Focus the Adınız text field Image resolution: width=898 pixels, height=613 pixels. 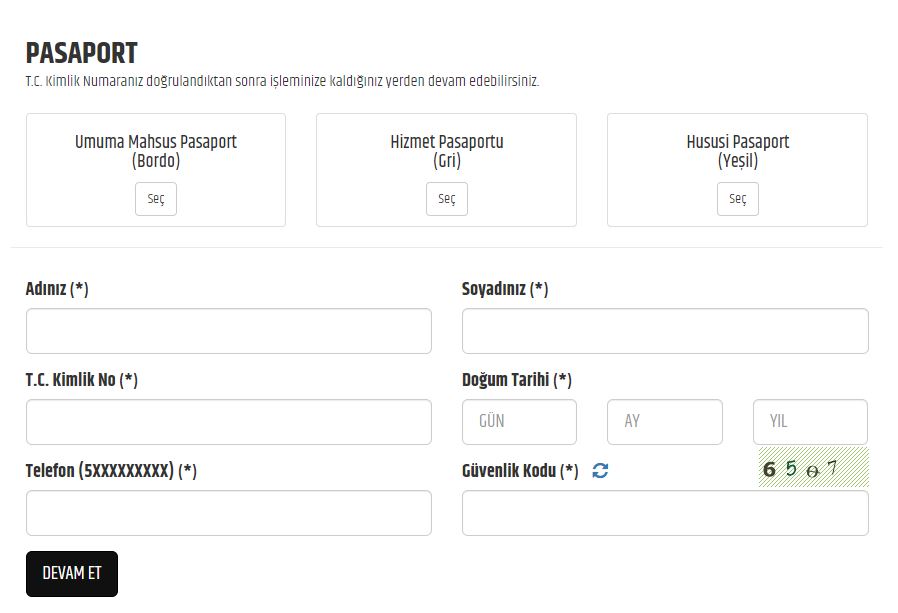(229, 331)
